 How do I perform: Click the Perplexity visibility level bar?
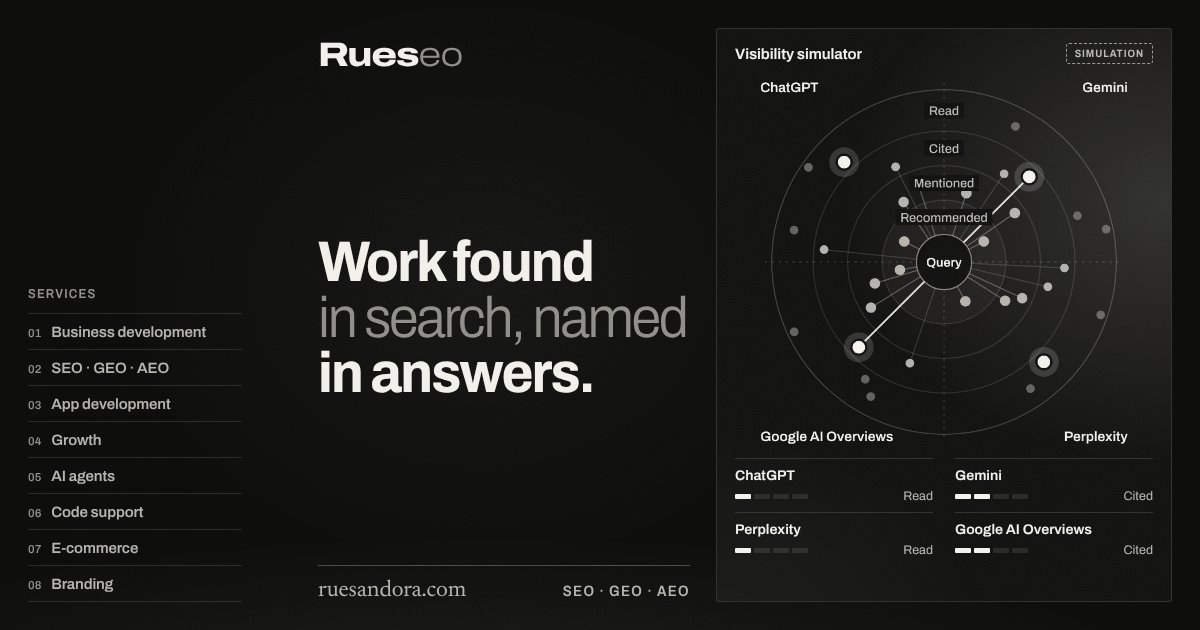point(771,550)
